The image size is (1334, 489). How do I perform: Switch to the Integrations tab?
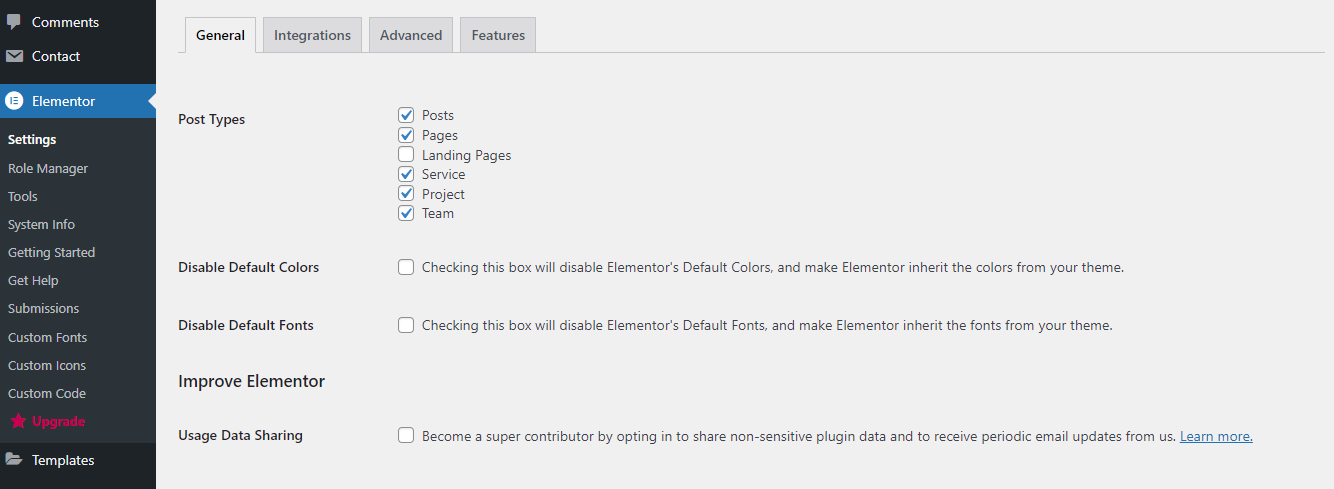(312, 35)
